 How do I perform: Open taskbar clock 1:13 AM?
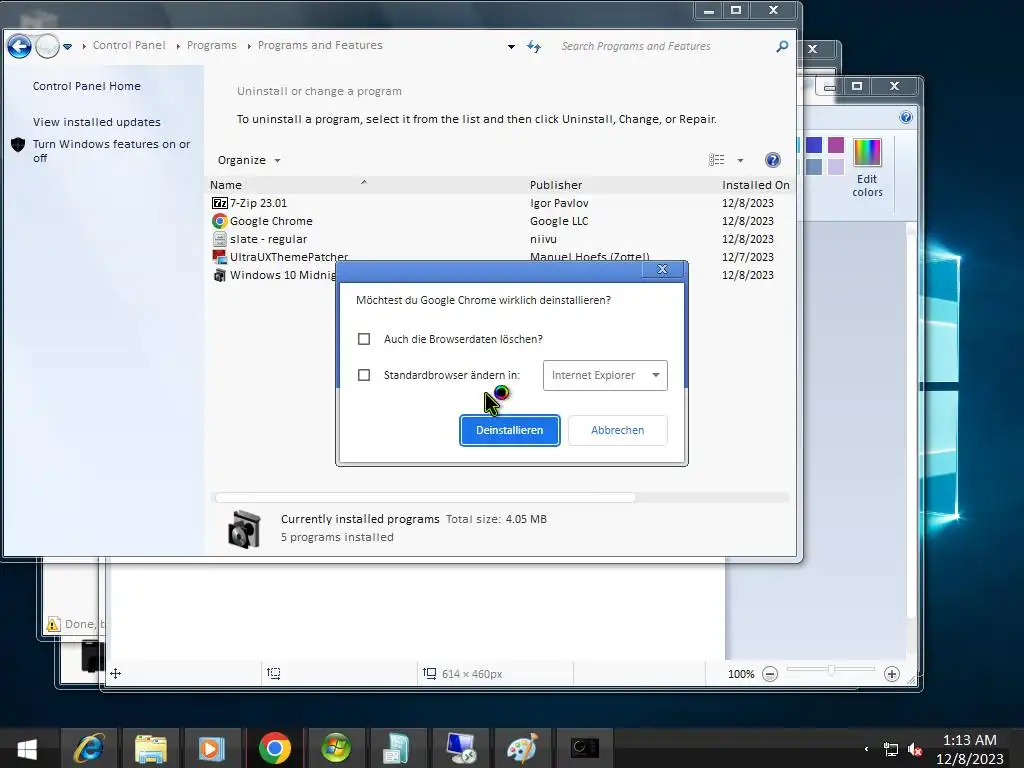(970, 750)
